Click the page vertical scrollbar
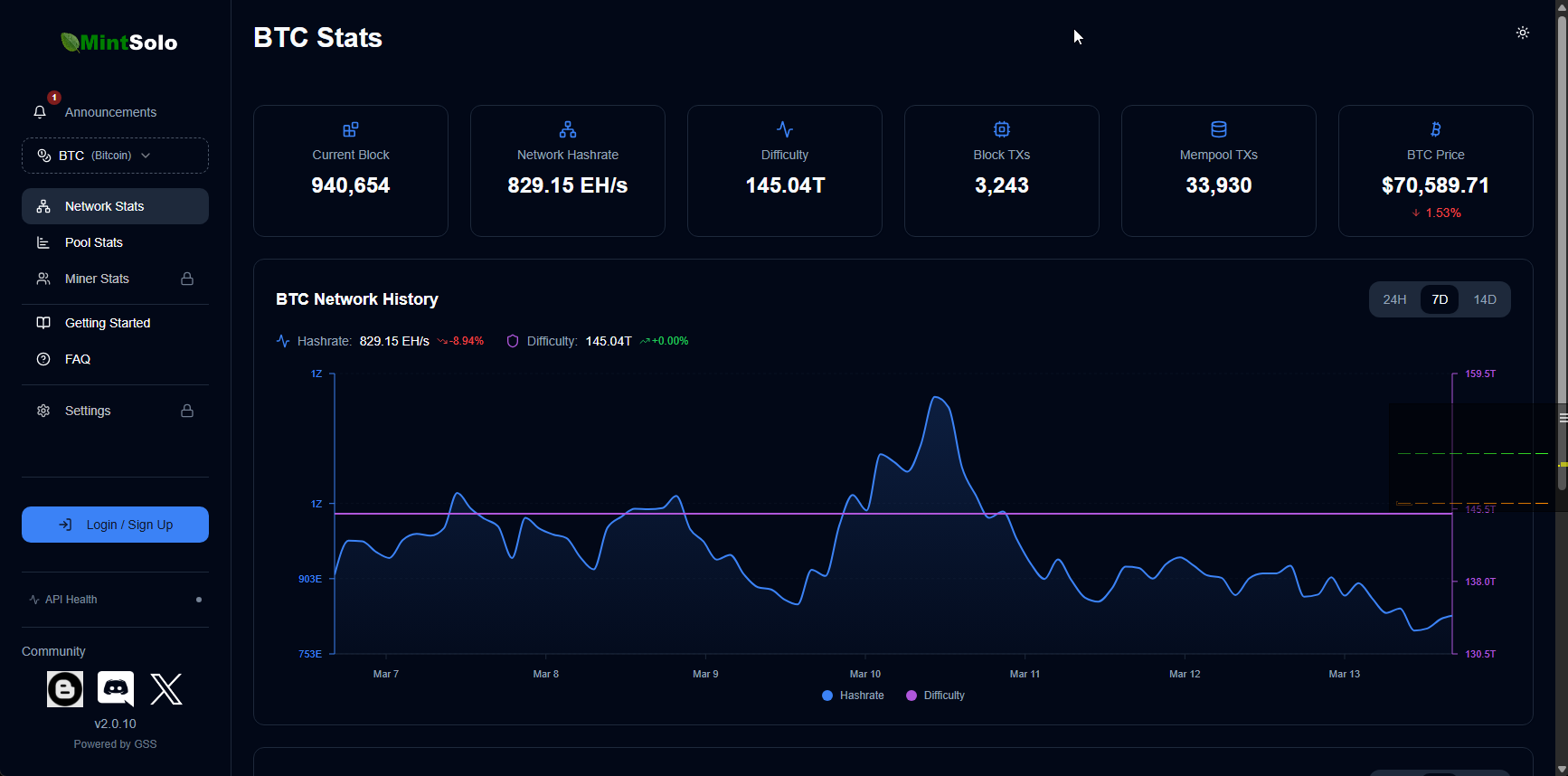This screenshot has width=1568, height=776. 1562,271
